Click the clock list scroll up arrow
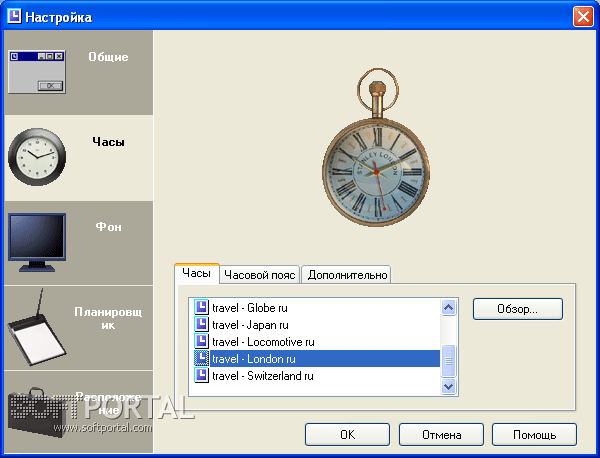Screen dimensions: 600x458 pos(448,307)
